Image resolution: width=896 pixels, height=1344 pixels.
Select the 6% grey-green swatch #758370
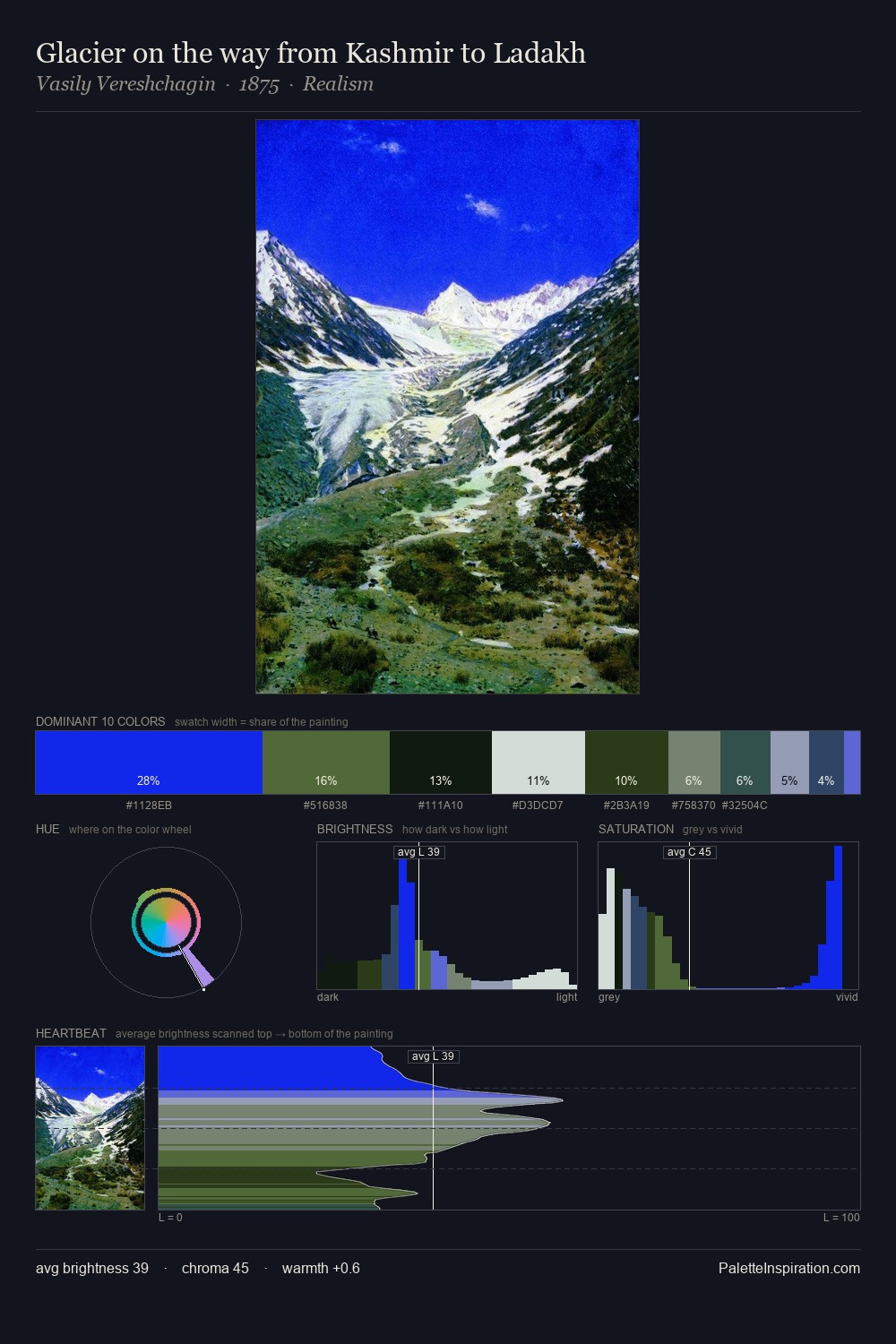pyautogui.click(x=694, y=762)
